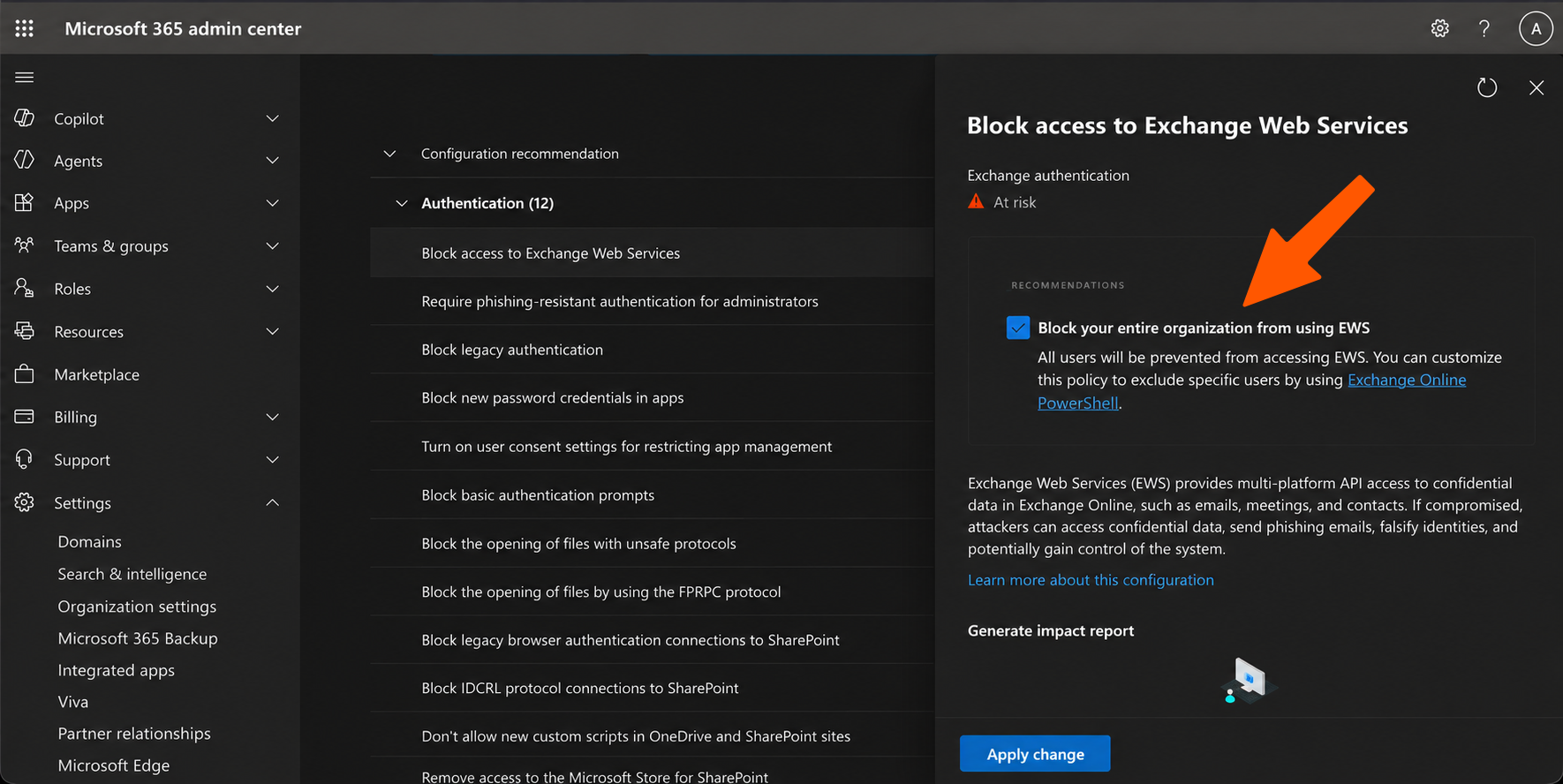
Task: Click the Settings gear in sidebar
Action: click(x=25, y=502)
